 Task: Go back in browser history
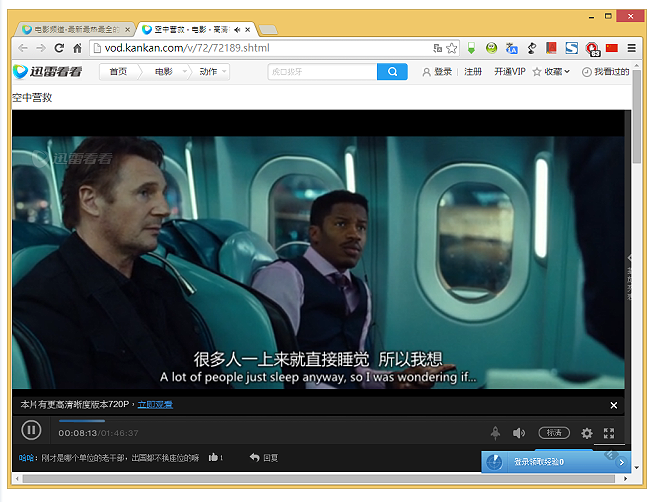click(23, 48)
